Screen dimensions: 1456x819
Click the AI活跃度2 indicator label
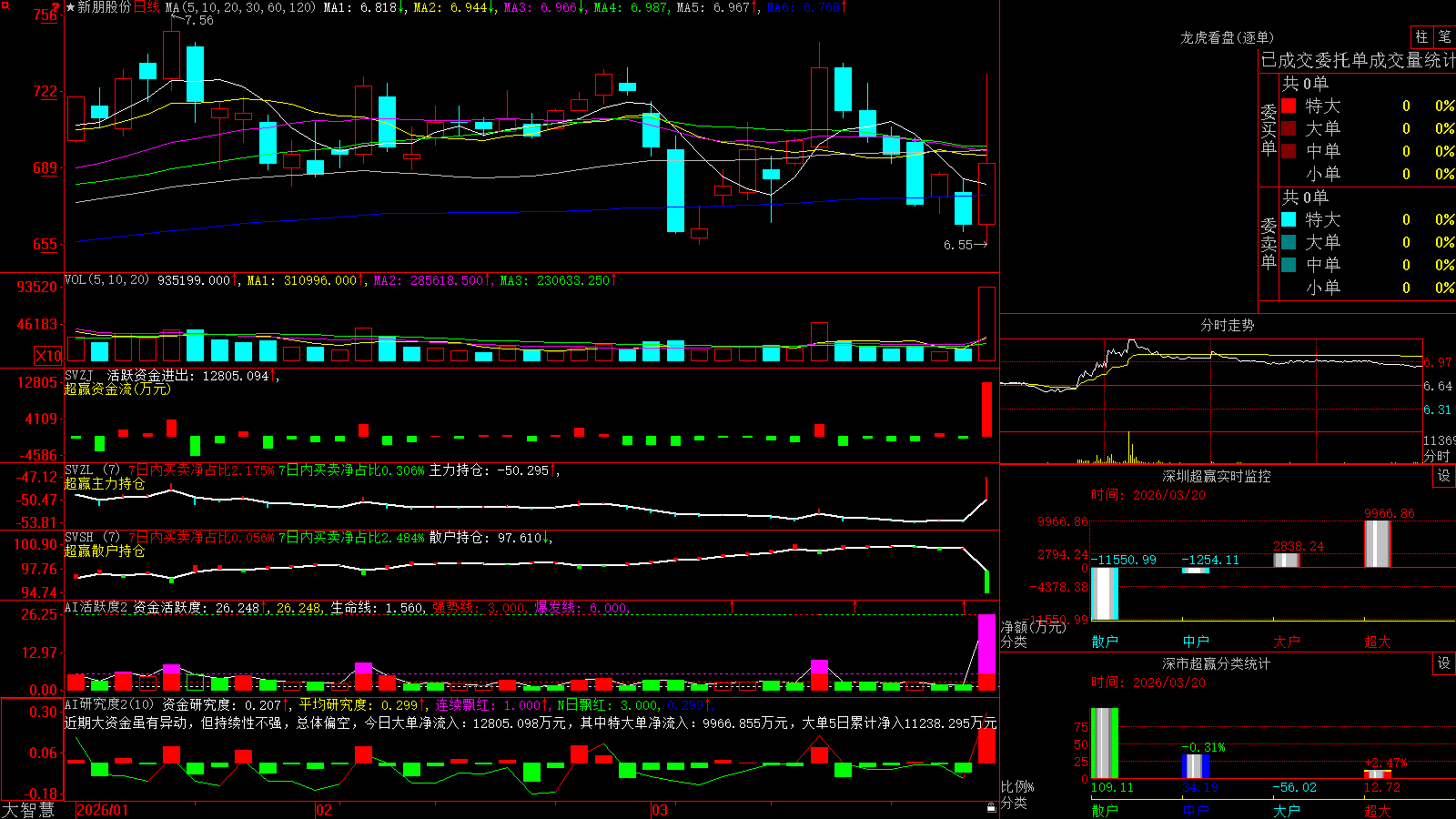click(96, 607)
